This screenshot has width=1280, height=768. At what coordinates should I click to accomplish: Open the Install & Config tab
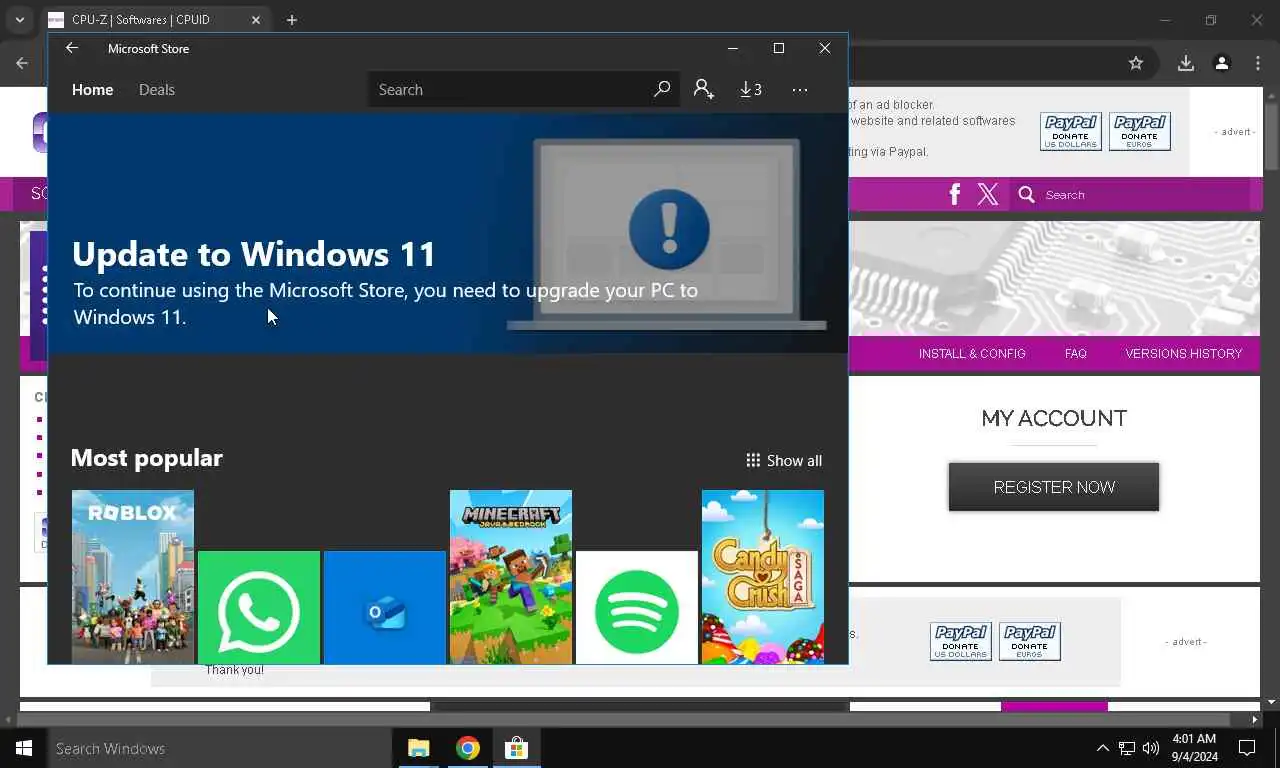click(x=972, y=353)
